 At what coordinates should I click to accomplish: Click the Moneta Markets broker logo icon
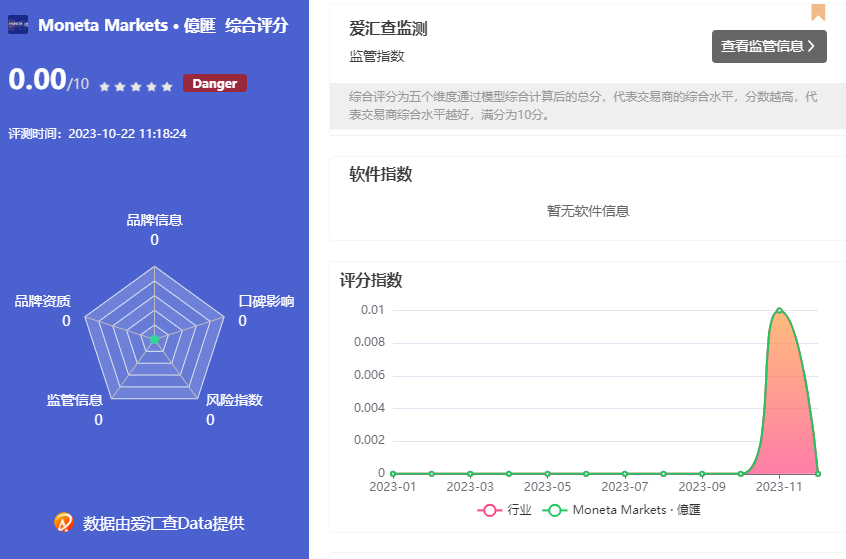[x=18, y=25]
